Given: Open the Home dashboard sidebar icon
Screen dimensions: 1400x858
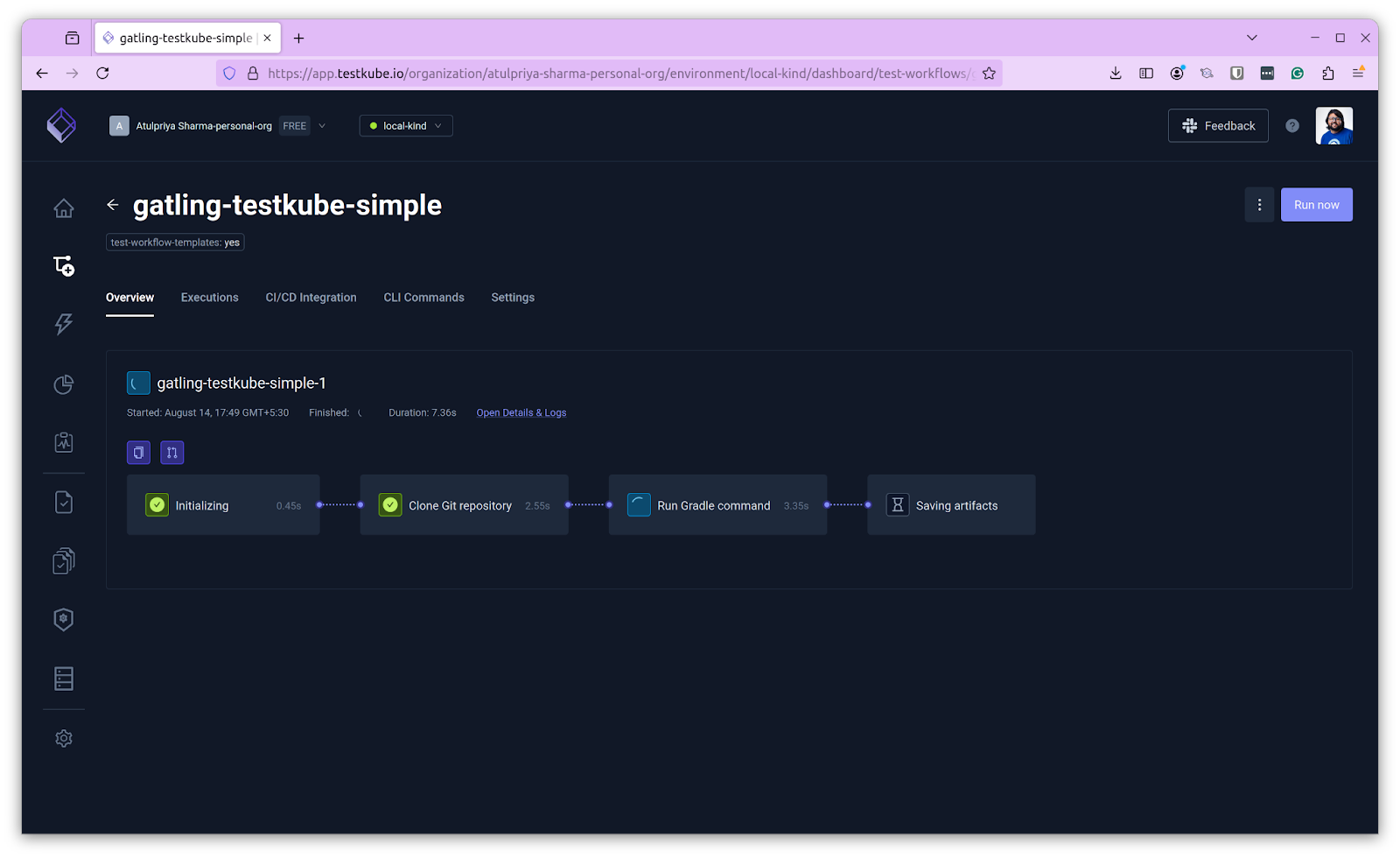Looking at the screenshot, I should click(64, 208).
